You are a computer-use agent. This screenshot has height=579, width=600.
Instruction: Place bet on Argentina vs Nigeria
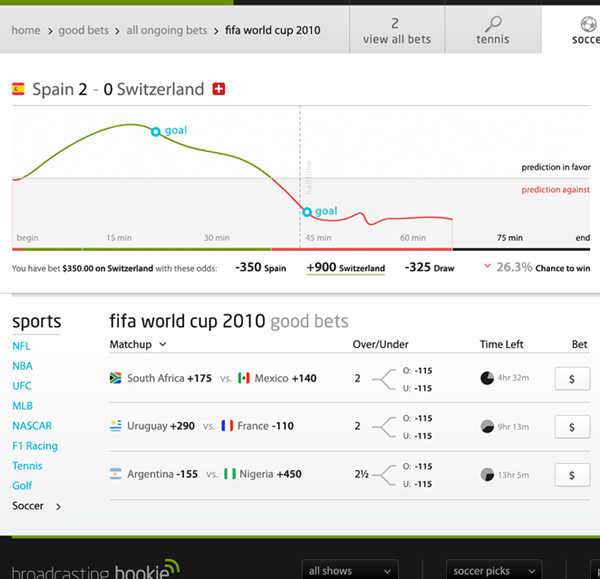pyautogui.click(x=572, y=475)
